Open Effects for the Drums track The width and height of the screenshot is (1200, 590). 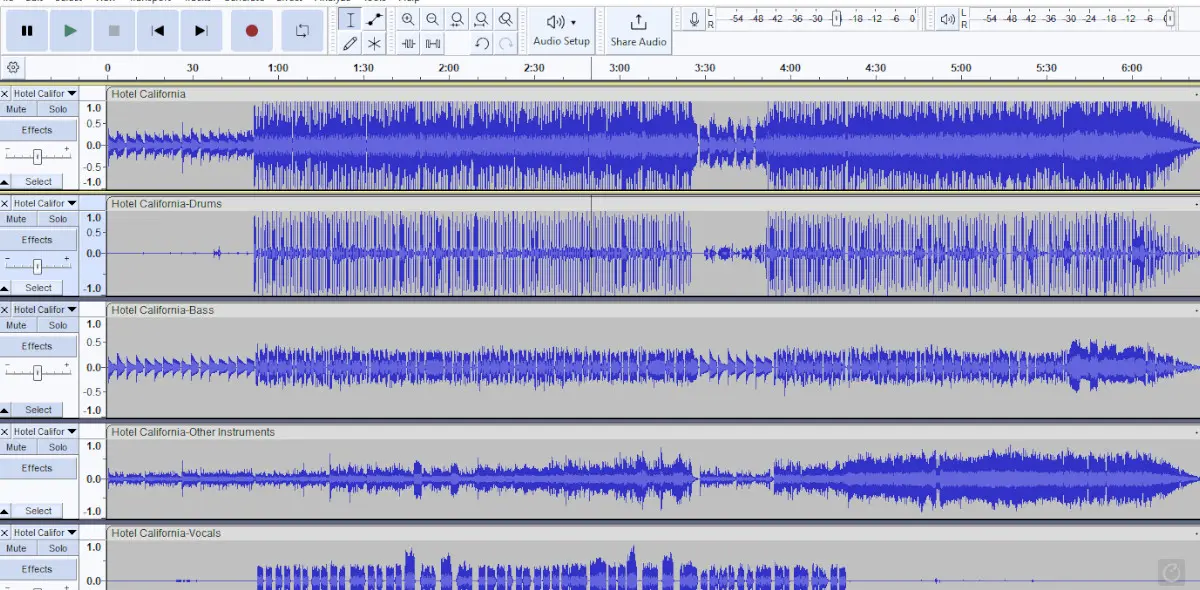tap(38, 240)
